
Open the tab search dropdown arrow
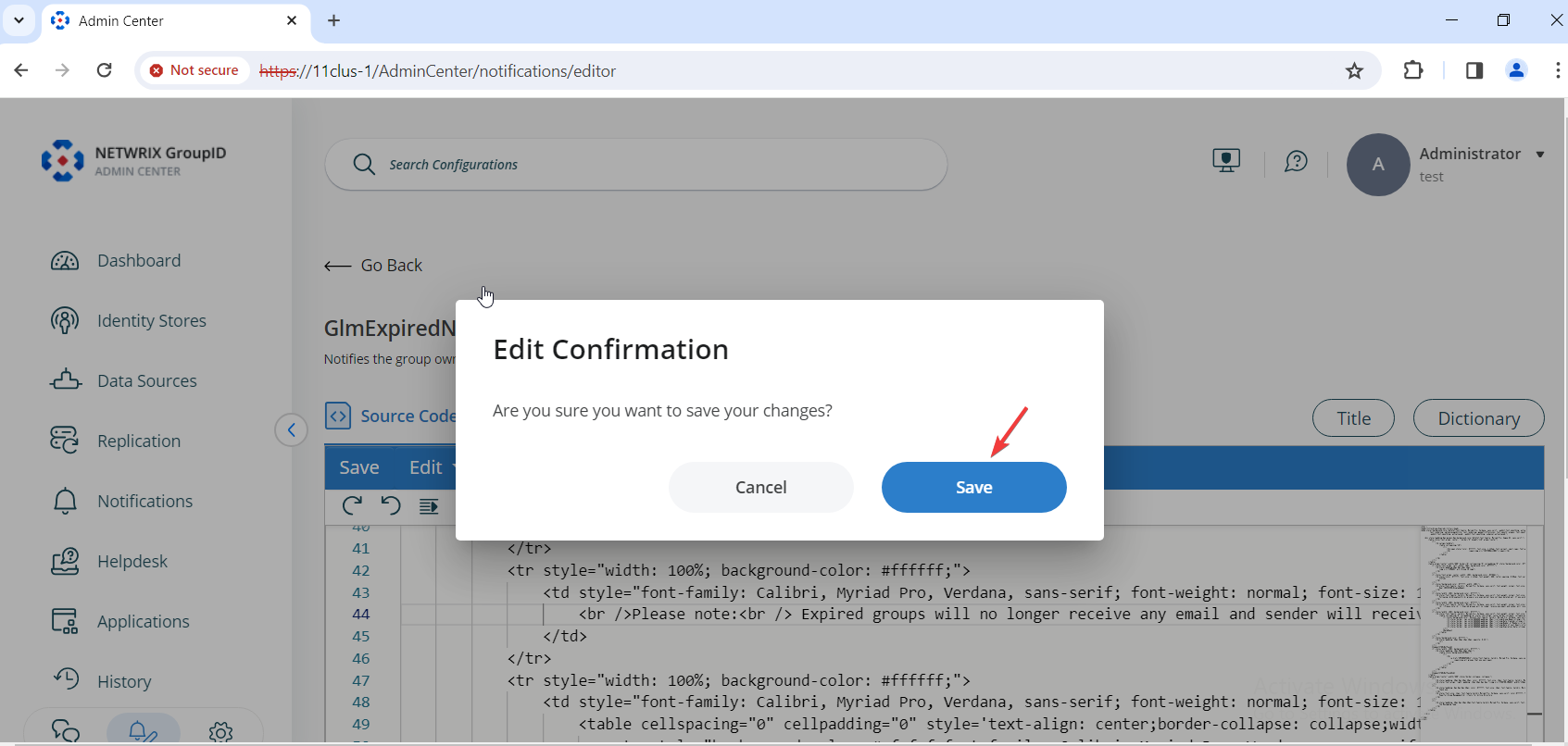pyautogui.click(x=19, y=20)
